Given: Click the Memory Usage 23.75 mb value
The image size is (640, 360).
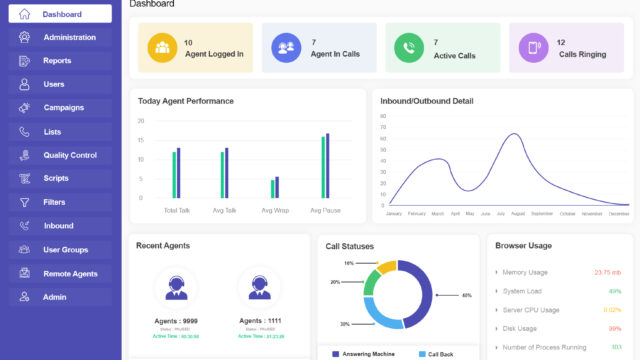Looking at the screenshot, I should click(x=607, y=272).
